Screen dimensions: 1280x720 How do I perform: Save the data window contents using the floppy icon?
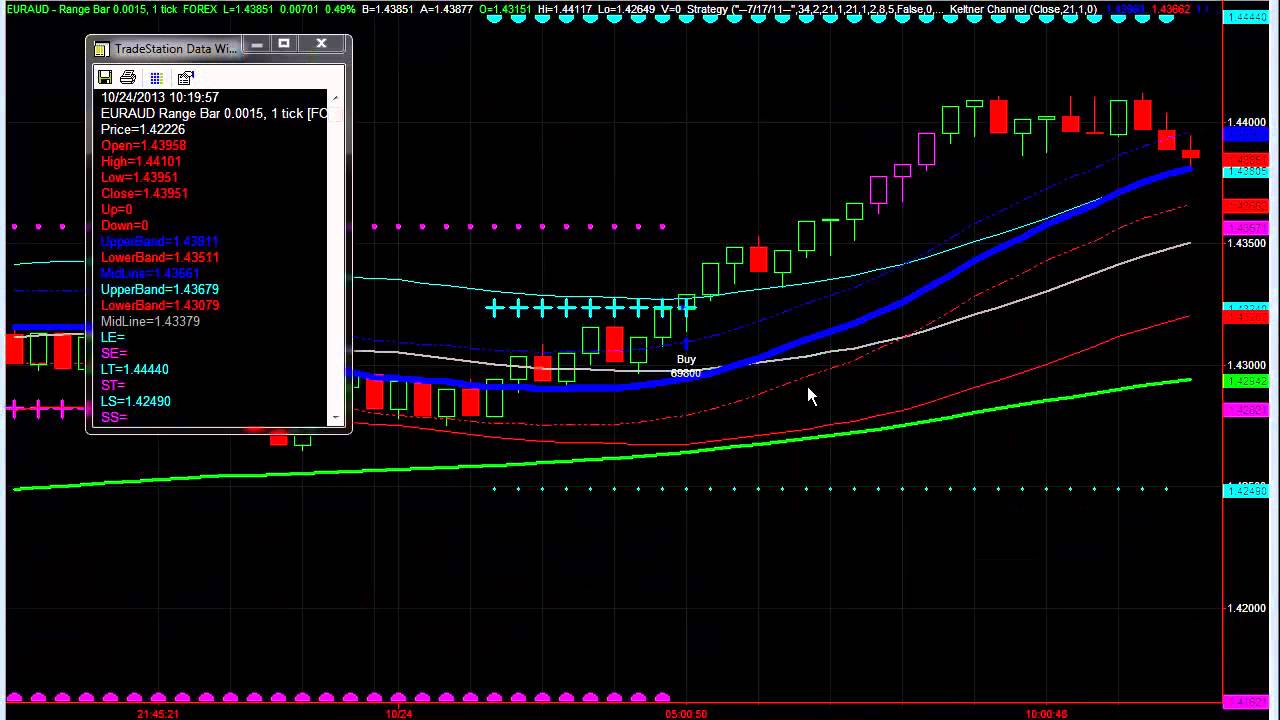click(105, 77)
